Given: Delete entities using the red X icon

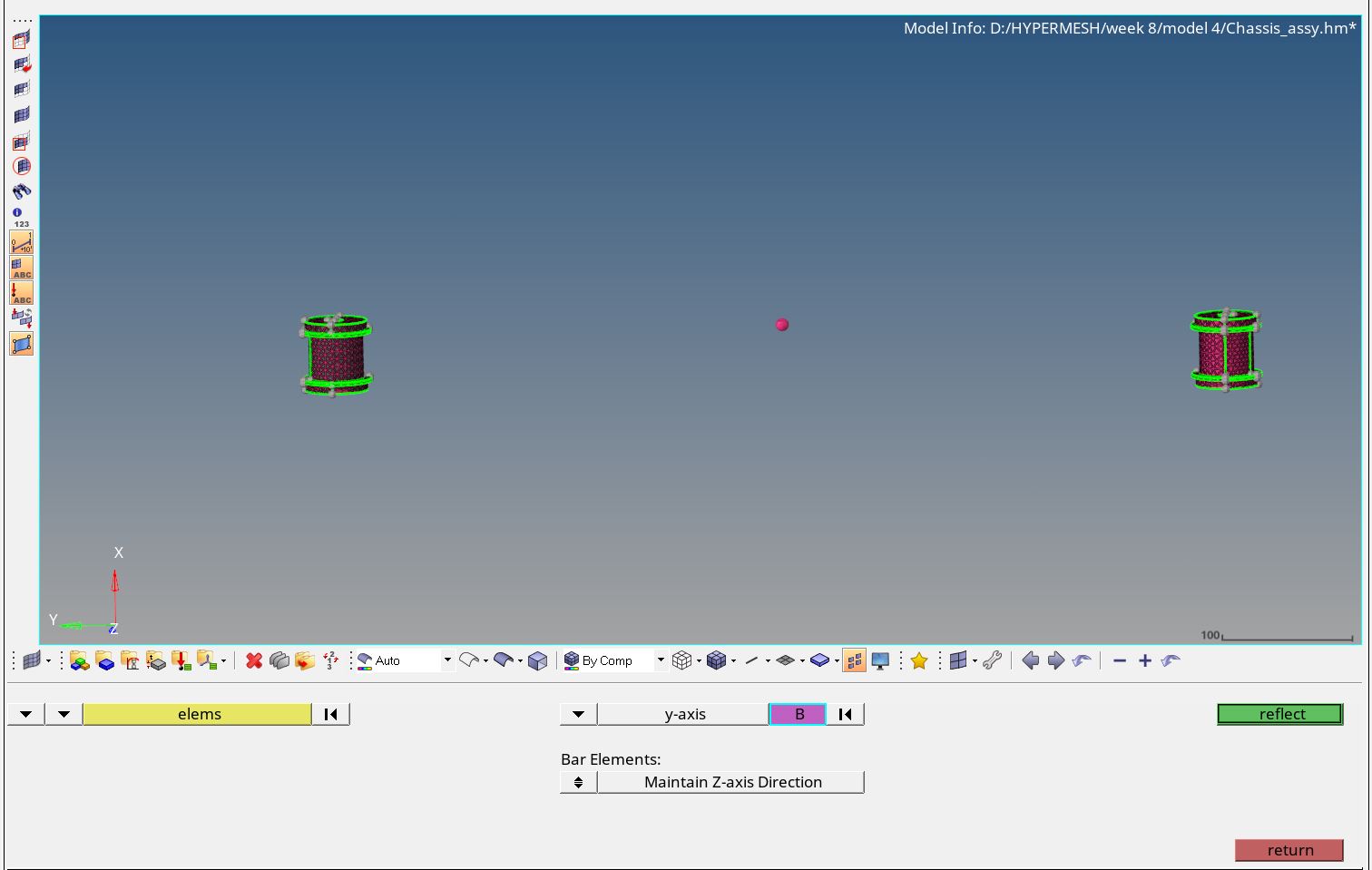Looking at the screenshot, I should (254, 660).
